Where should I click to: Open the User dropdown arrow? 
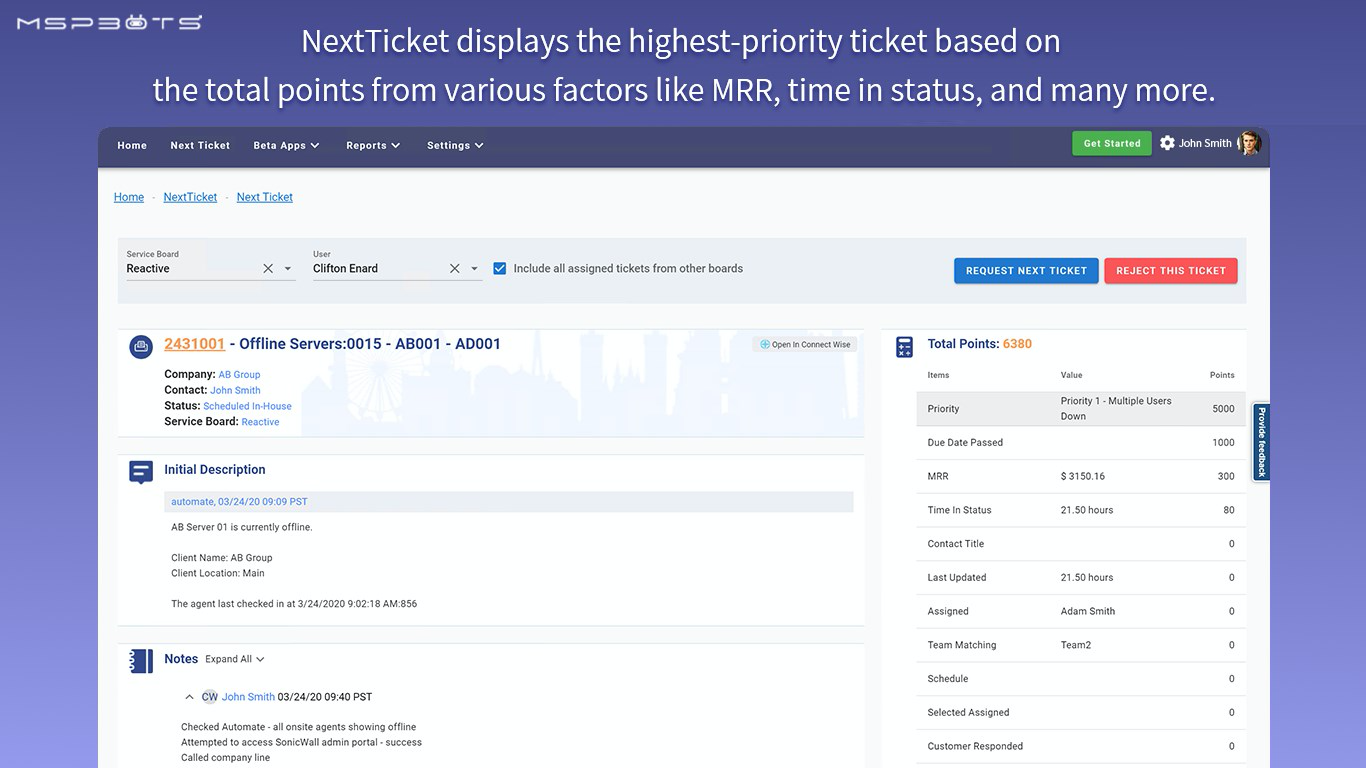tap(474, 269)
